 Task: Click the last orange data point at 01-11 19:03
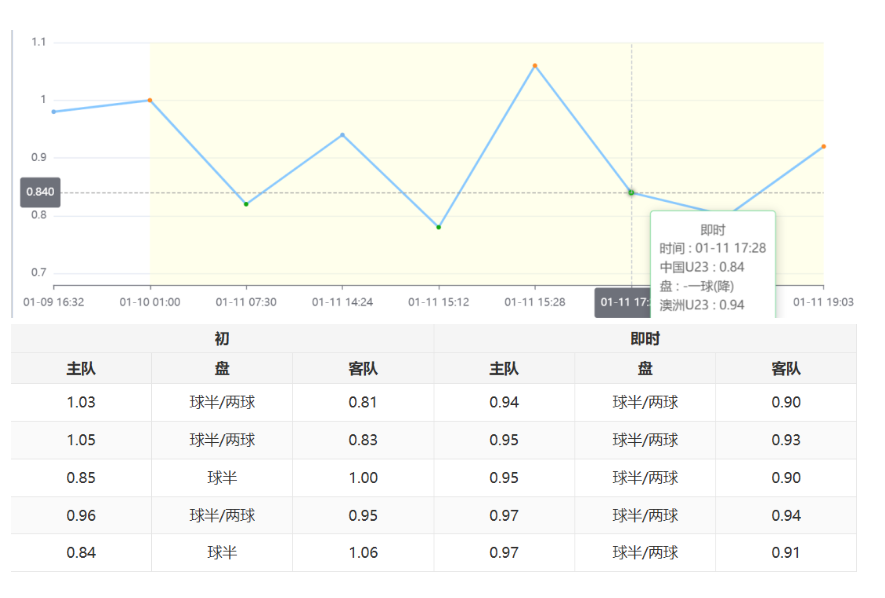[x=823, y=146]
